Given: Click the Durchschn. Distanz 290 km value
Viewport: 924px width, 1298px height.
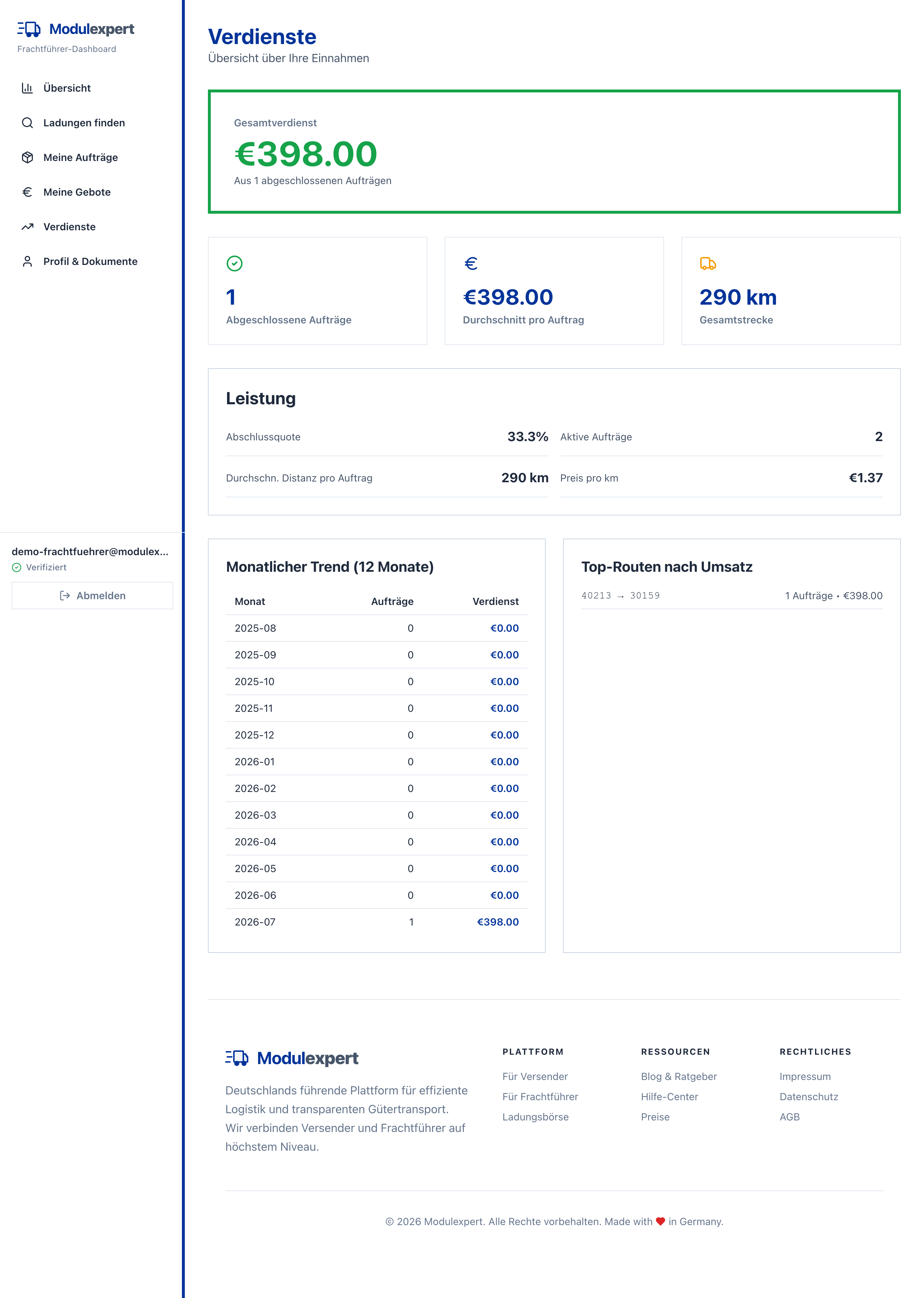Looking at the screenshot, I should pyautogui.click(x=524, y=478).
